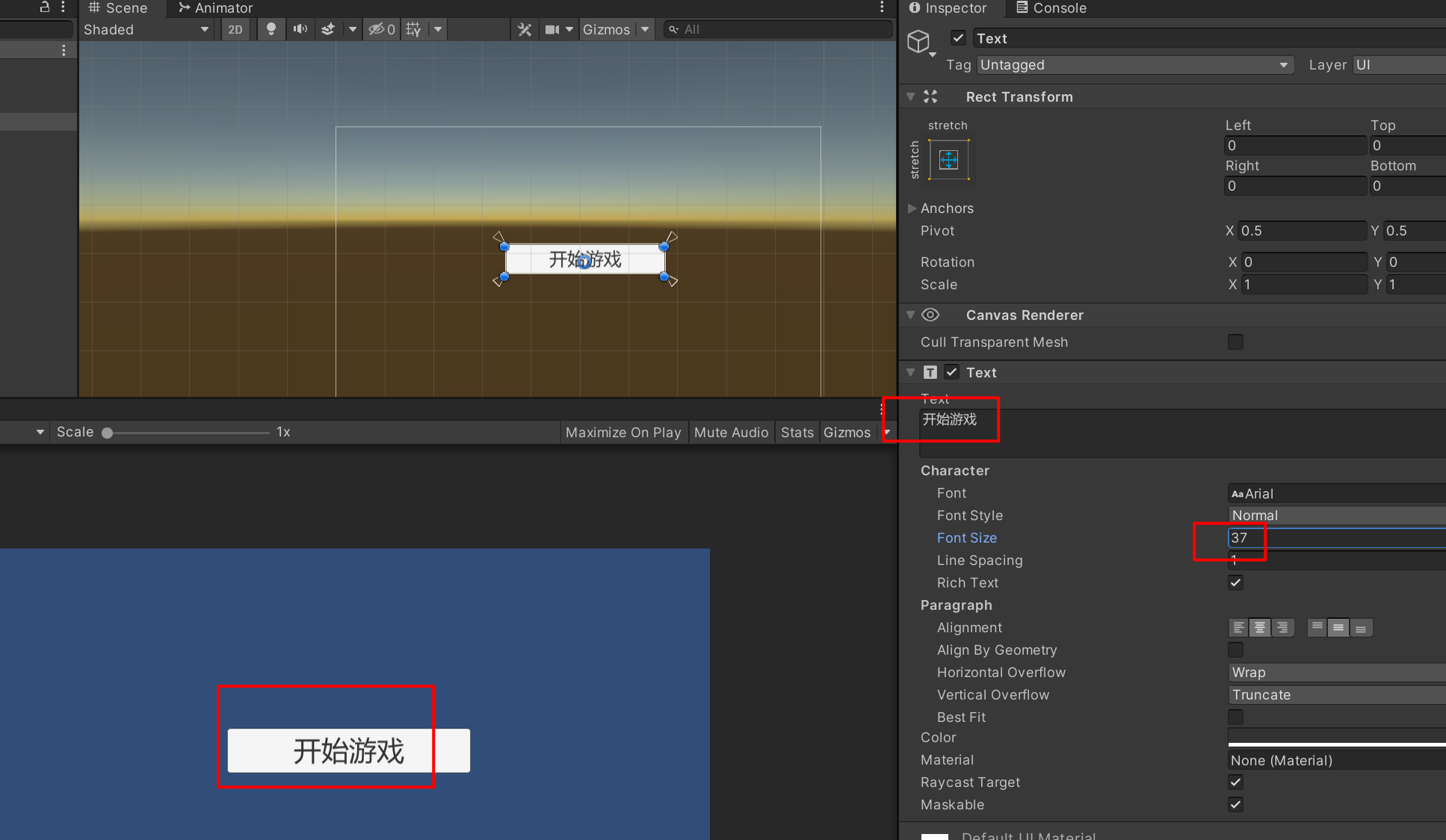This screenshot has width=1446, height=840.
Task: Open the Layer dropdown UI
Action: click(1400, 65)
